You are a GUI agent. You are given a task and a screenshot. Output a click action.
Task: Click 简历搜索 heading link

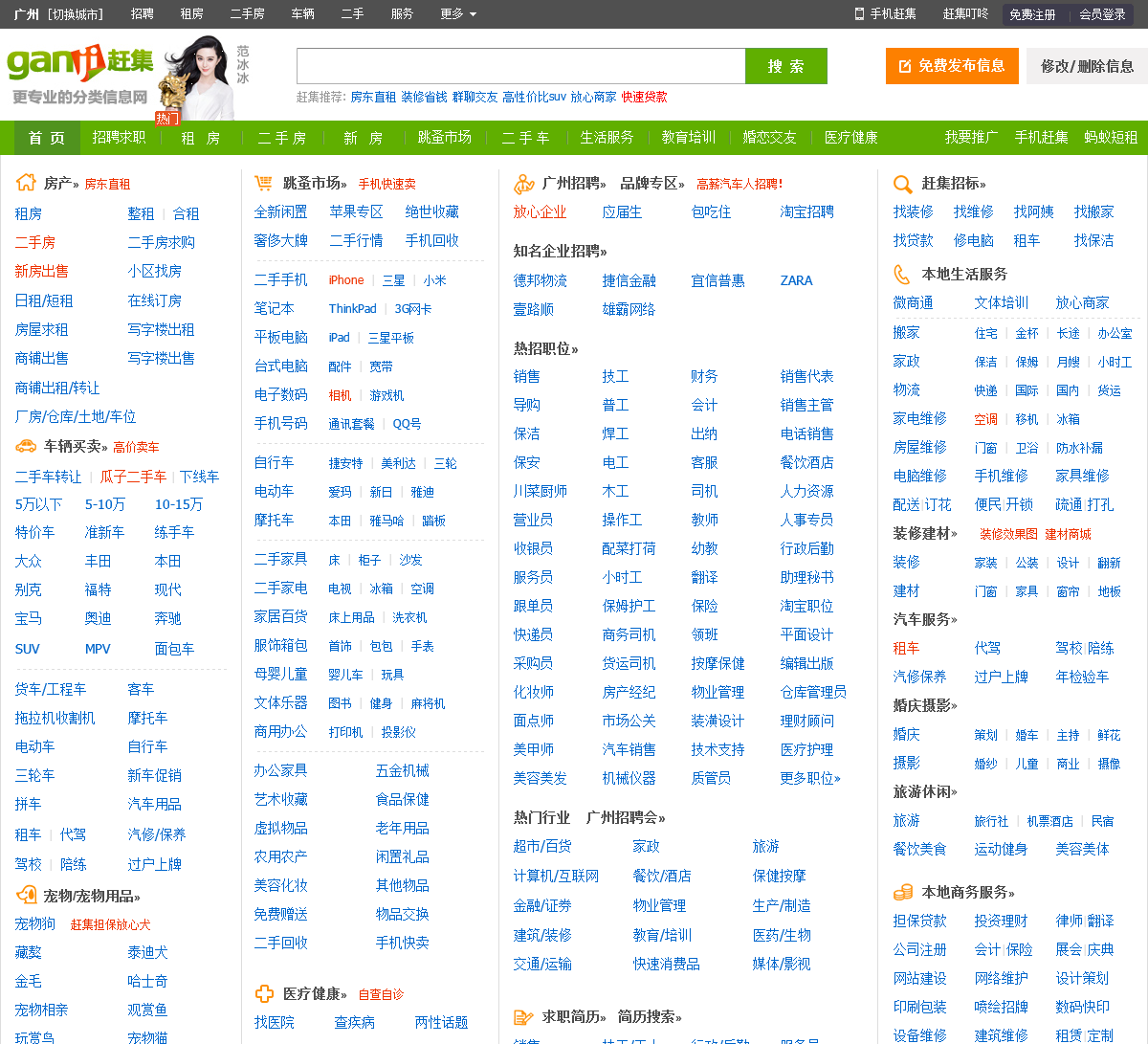tap(650, 1016)
